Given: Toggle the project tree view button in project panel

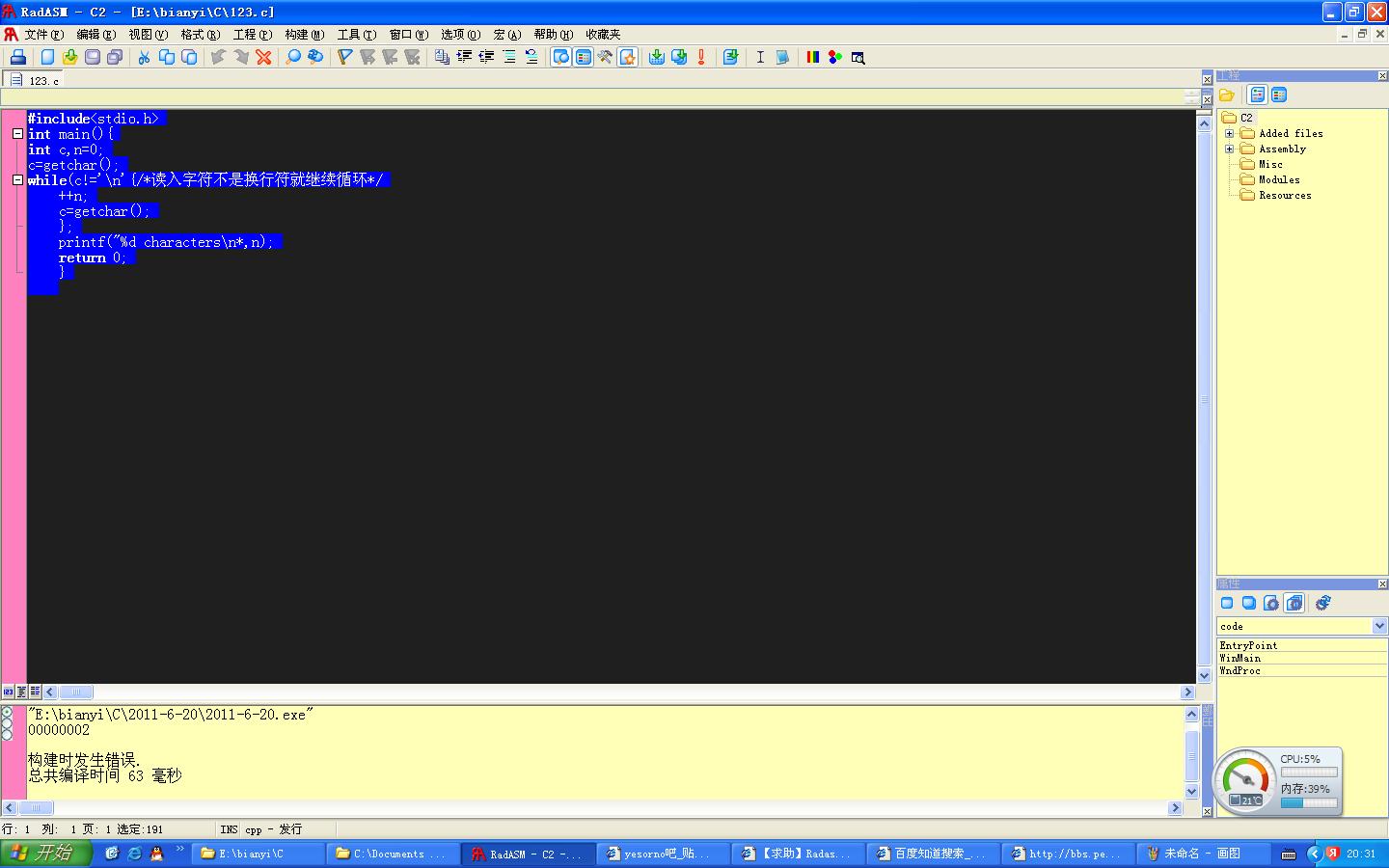Looking at the screenshot, I should point(1257,95).
